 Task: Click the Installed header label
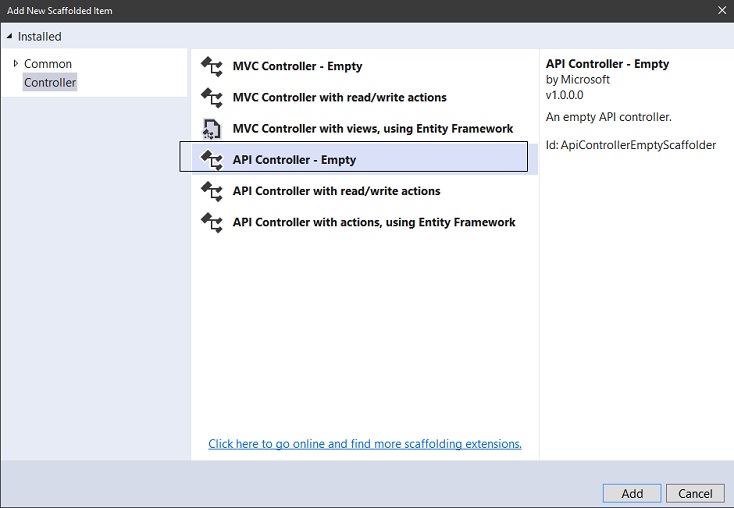coord(39,37)
